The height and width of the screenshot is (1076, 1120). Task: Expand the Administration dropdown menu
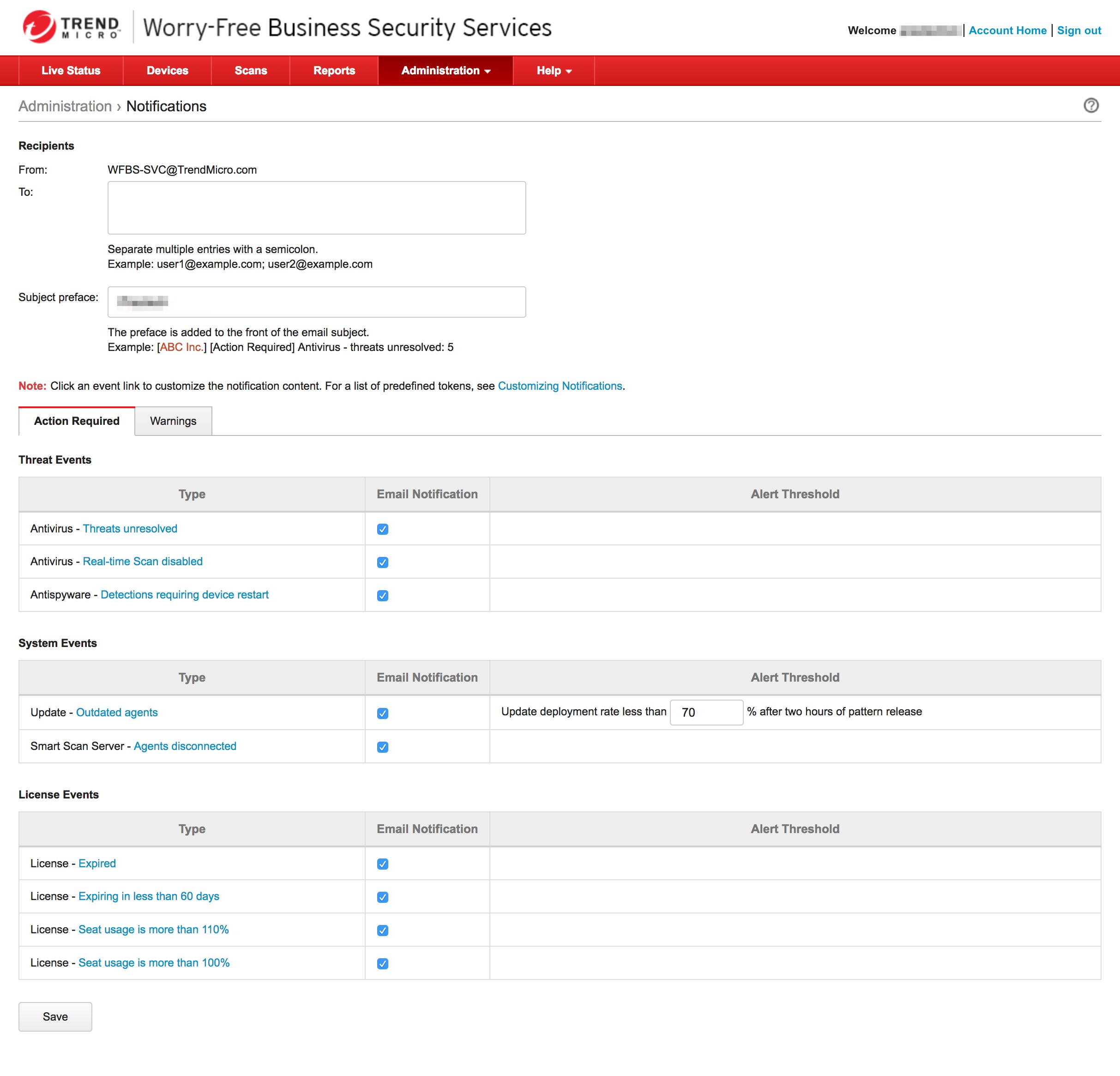click(x=445, y=71)
